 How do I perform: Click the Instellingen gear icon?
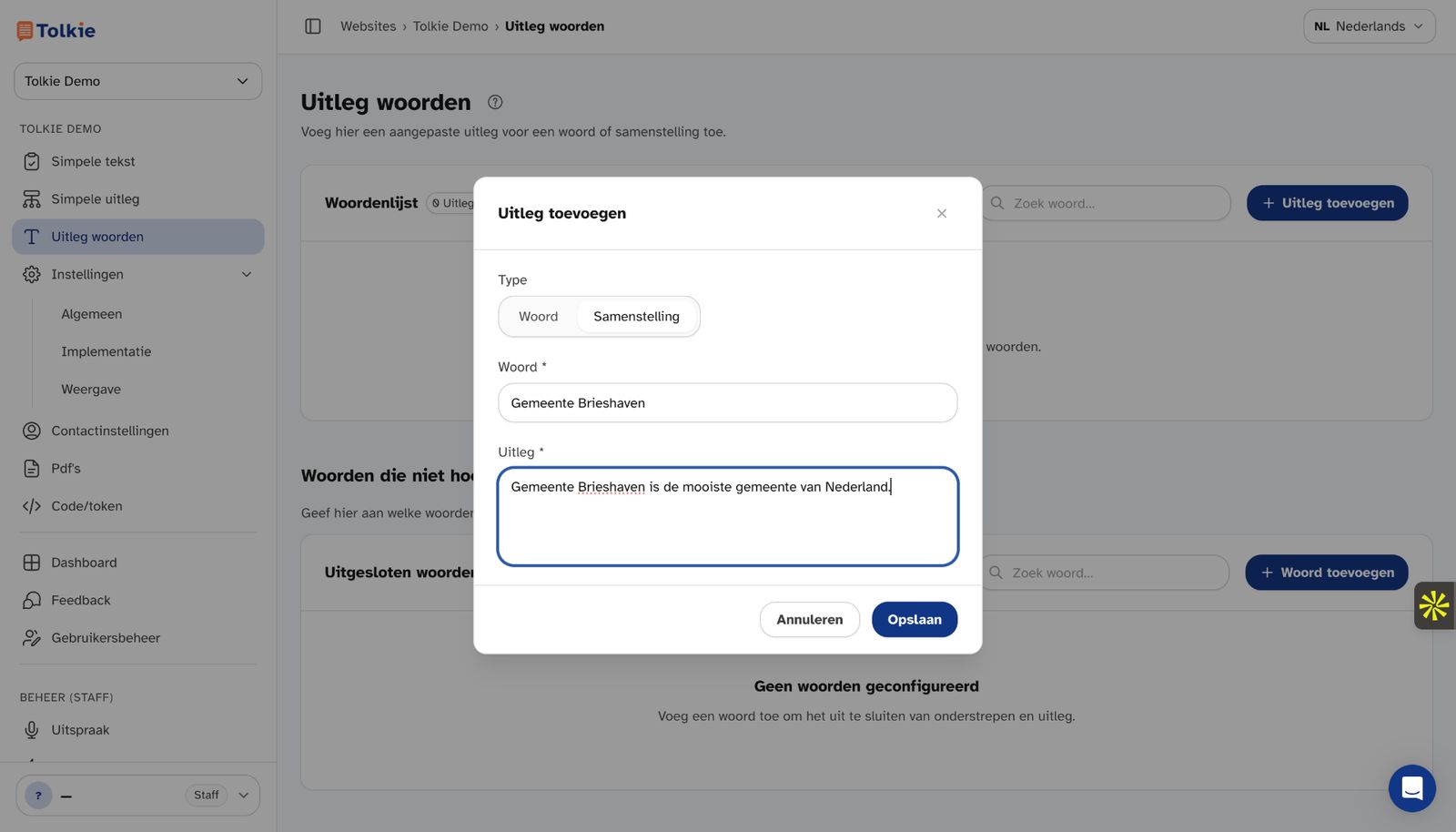[32, 274]
